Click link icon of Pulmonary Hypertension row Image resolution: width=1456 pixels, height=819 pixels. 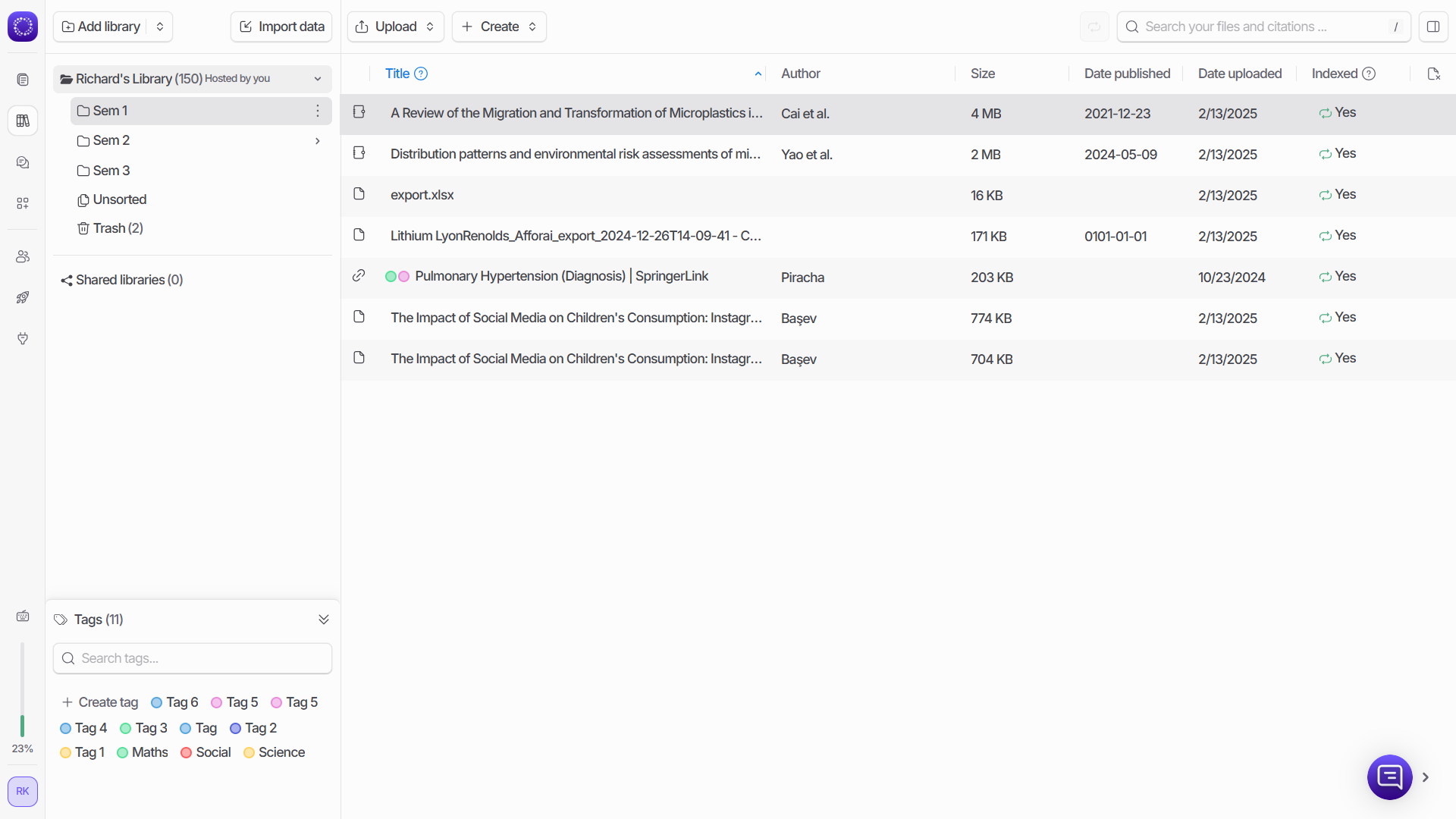(x=359, y=276)
